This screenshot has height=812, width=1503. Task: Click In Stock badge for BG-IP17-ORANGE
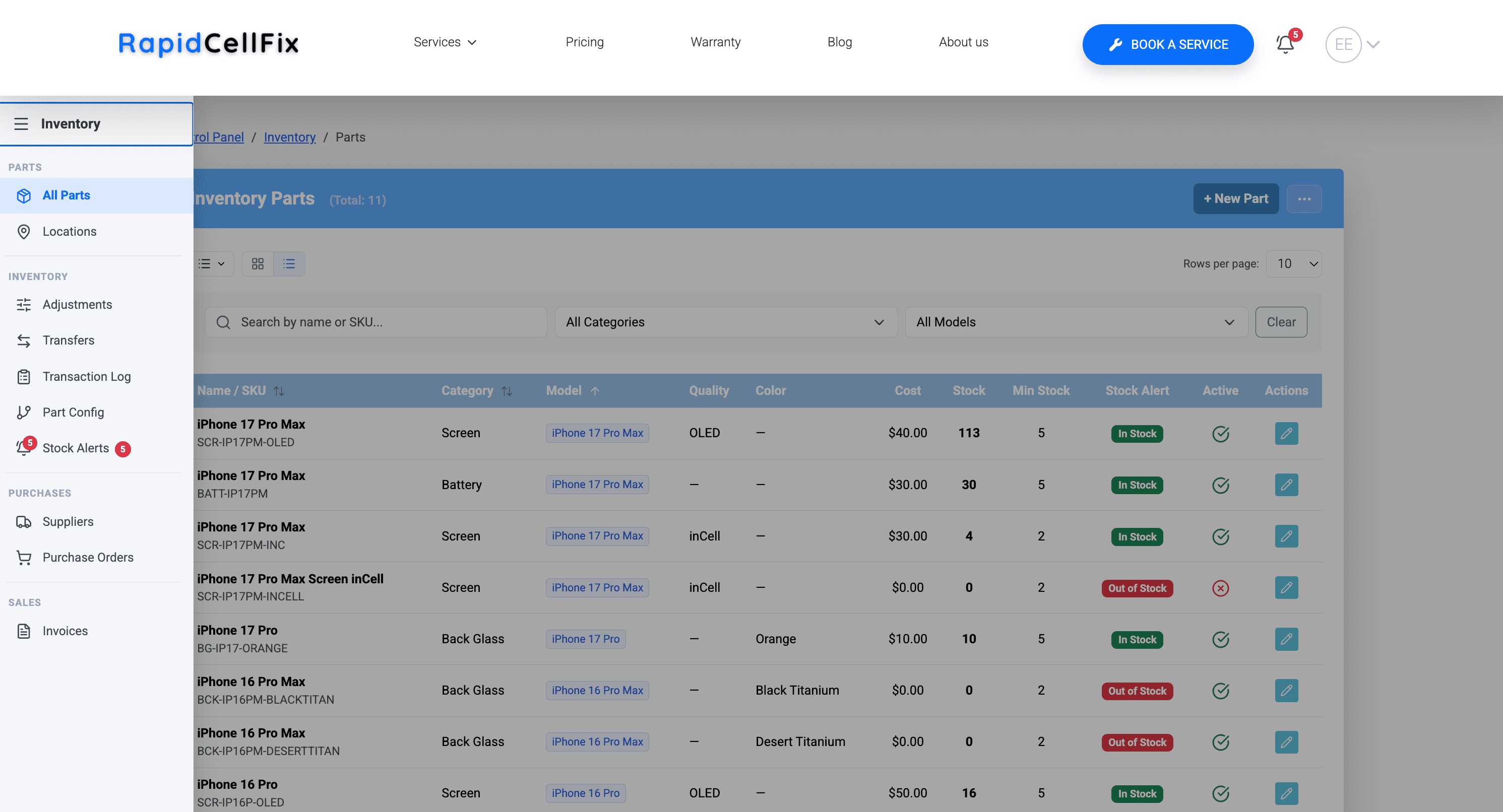click(x=1137, y=640)
